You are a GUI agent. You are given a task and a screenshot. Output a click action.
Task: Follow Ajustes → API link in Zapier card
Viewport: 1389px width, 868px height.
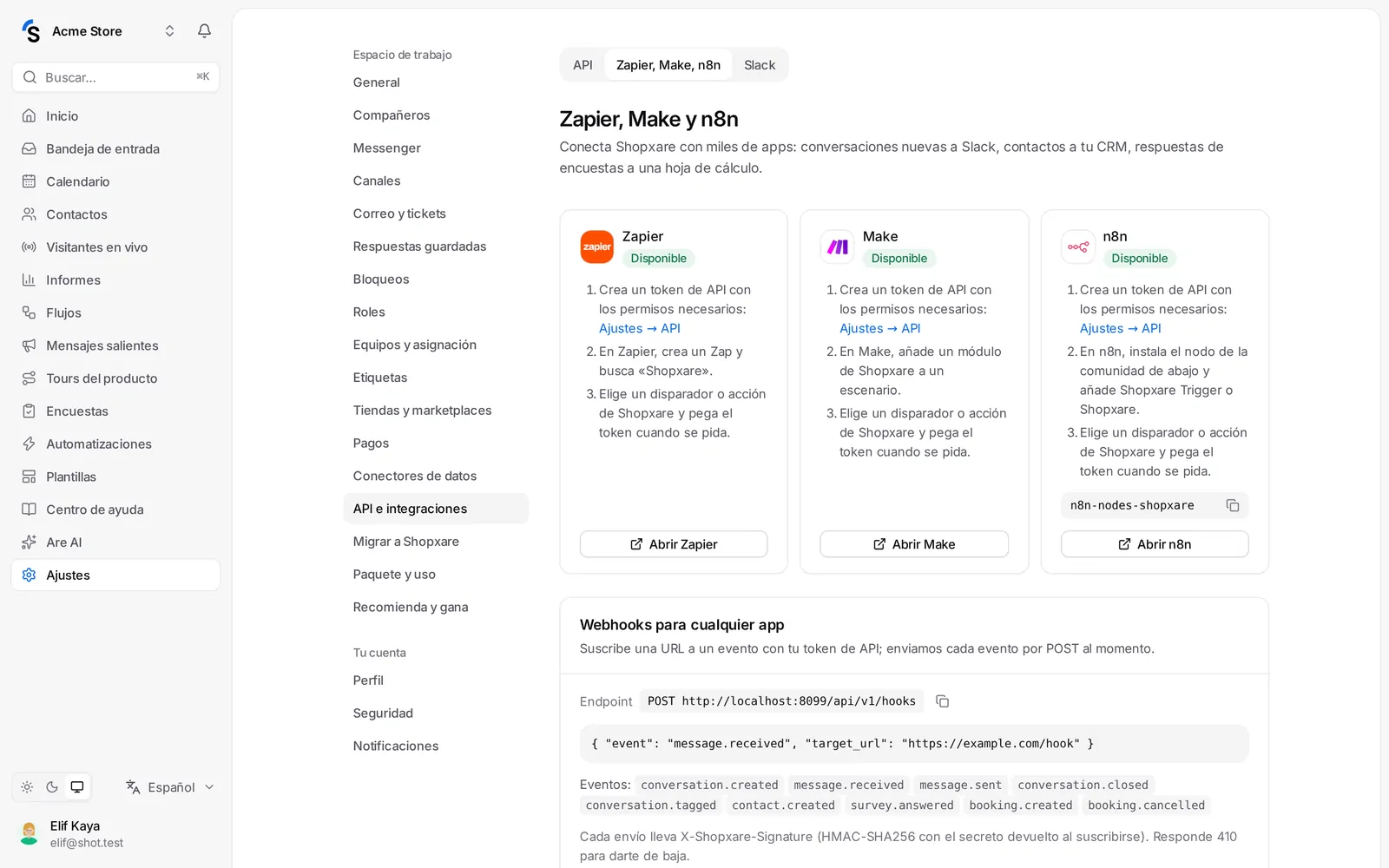click(640, 328)
